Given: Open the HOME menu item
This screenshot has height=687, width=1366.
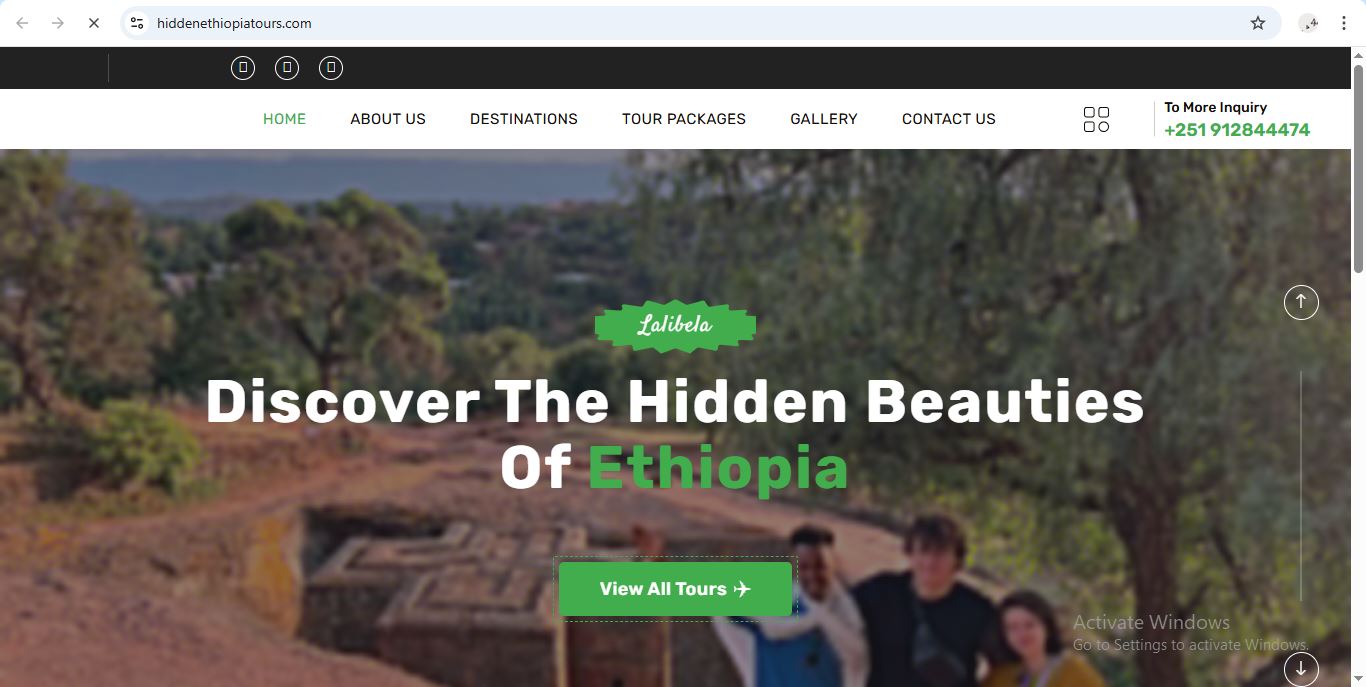Looking at the screenshot, I should pos(285,119).
